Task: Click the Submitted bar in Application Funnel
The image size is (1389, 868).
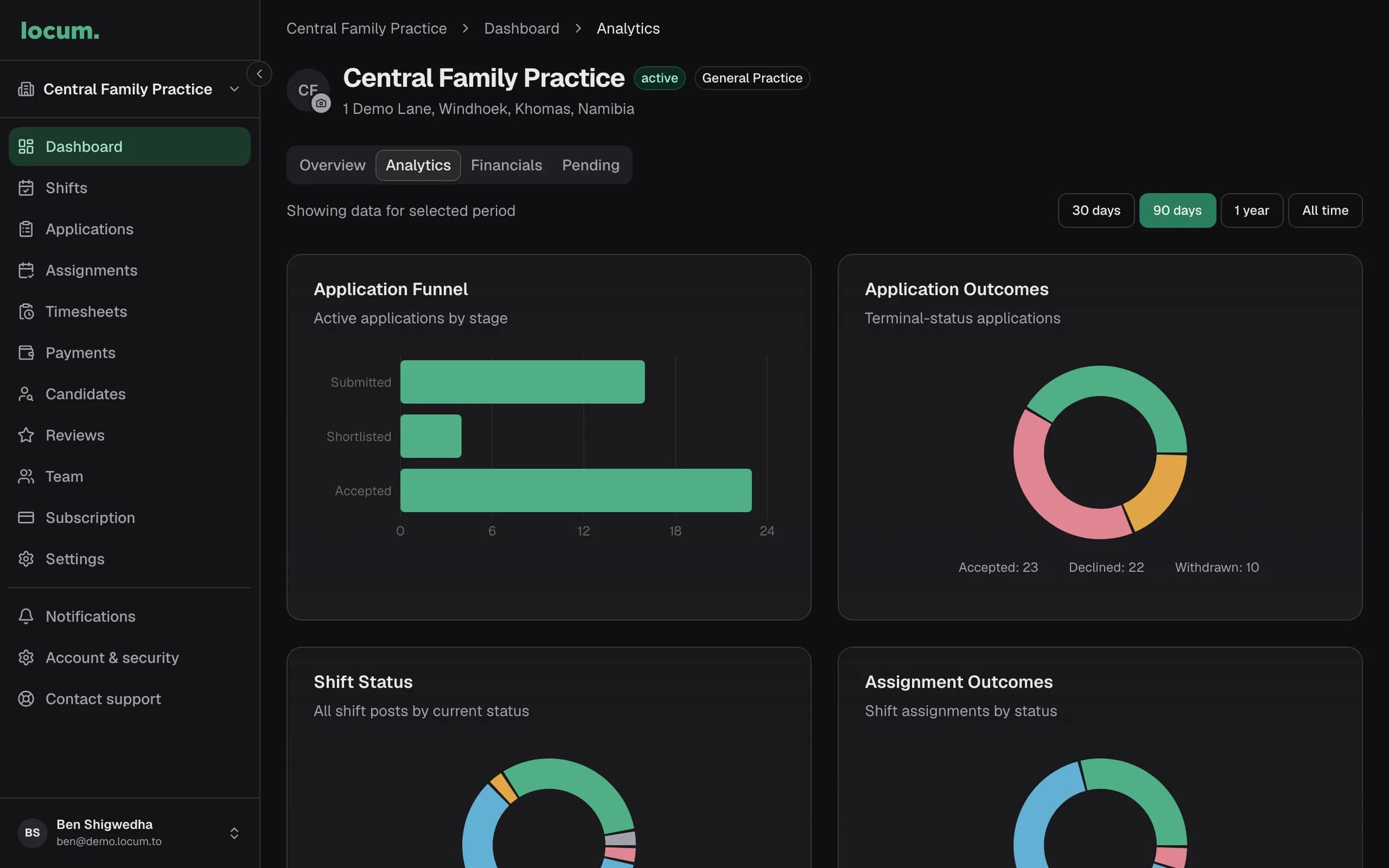Action: tap(522, 382)
